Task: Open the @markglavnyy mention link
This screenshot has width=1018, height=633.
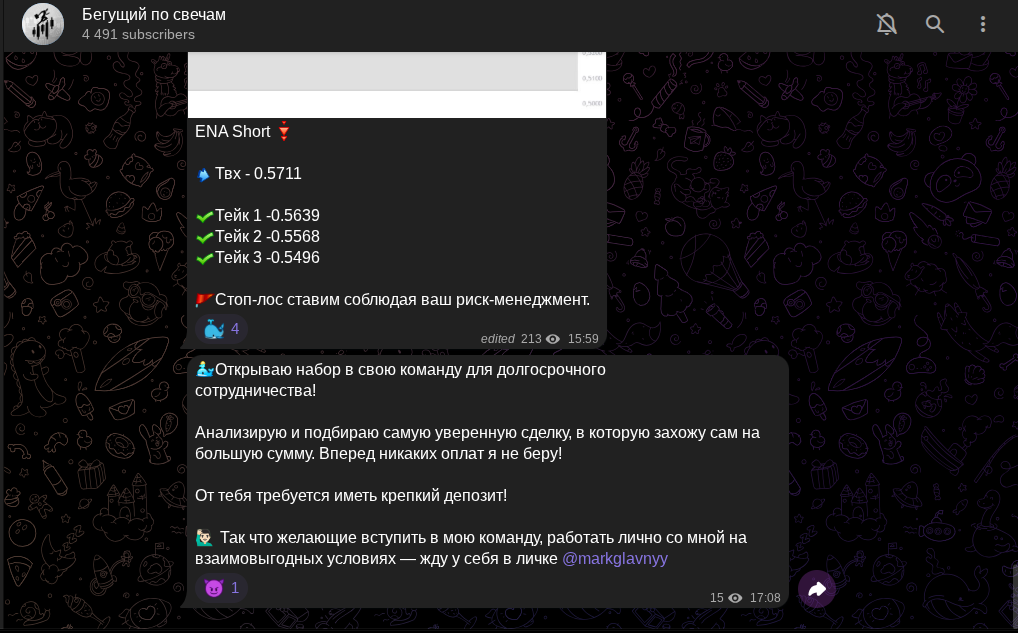Action: click(614, 559)
